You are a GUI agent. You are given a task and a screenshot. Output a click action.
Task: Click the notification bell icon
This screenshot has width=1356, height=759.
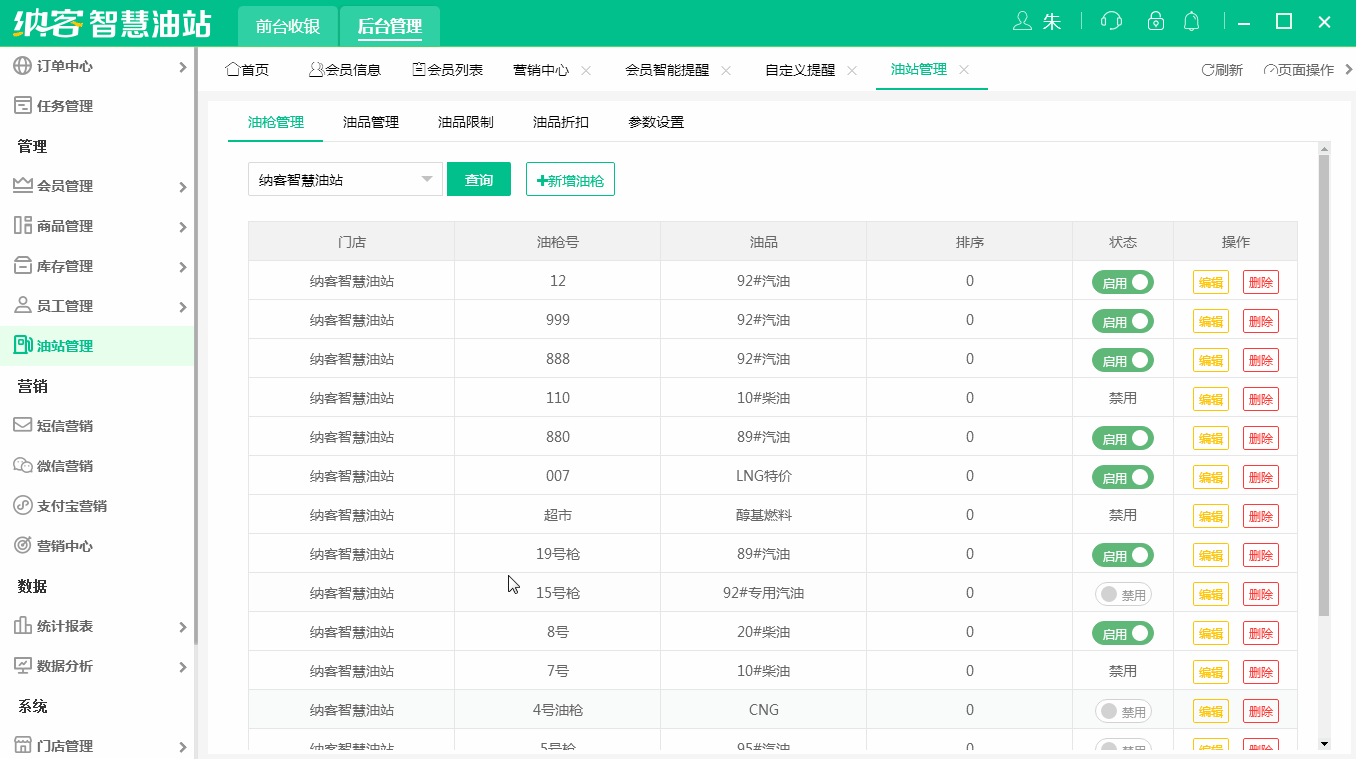click(x=1191, y=20)
